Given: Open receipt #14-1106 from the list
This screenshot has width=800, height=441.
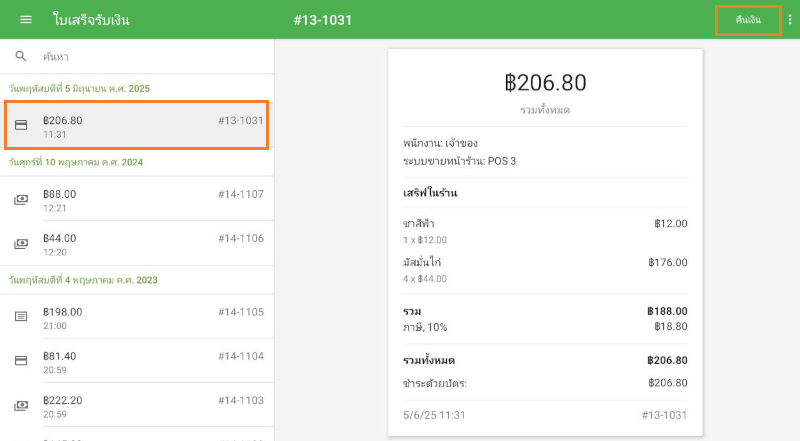Looking at the screenshot, I should [240, 238].
